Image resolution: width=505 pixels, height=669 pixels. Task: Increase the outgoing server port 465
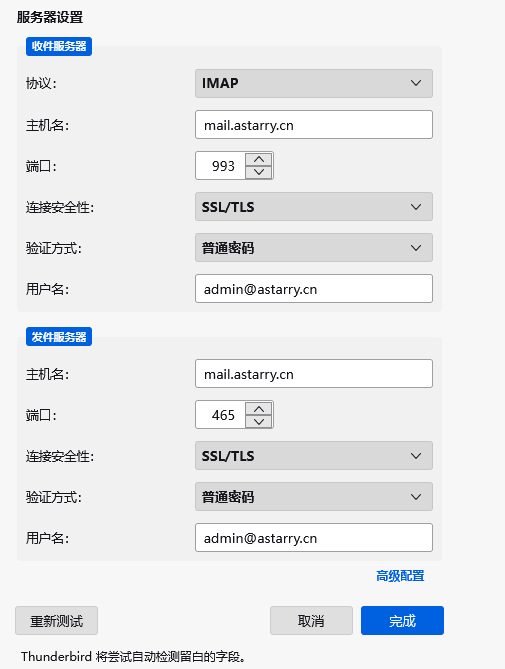pos(259,408)
